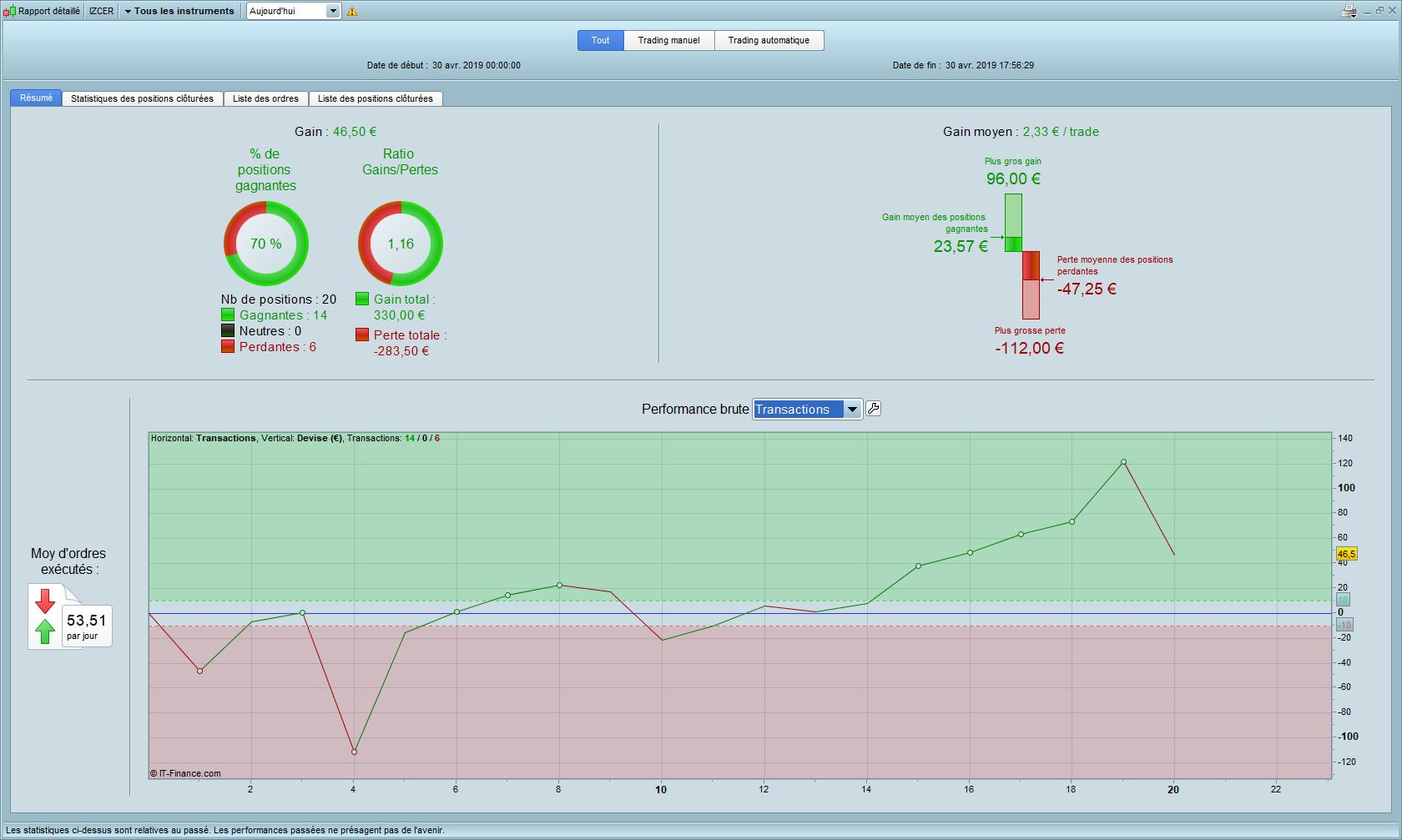Open the Liste des ordres tab
The height and width of the screenshot is (840, 1402).
click(x=265, y=98)
